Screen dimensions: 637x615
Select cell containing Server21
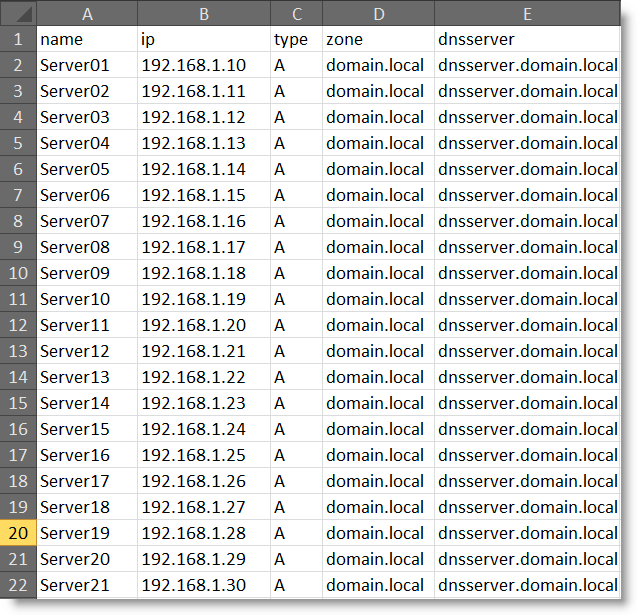pos(87,585)
